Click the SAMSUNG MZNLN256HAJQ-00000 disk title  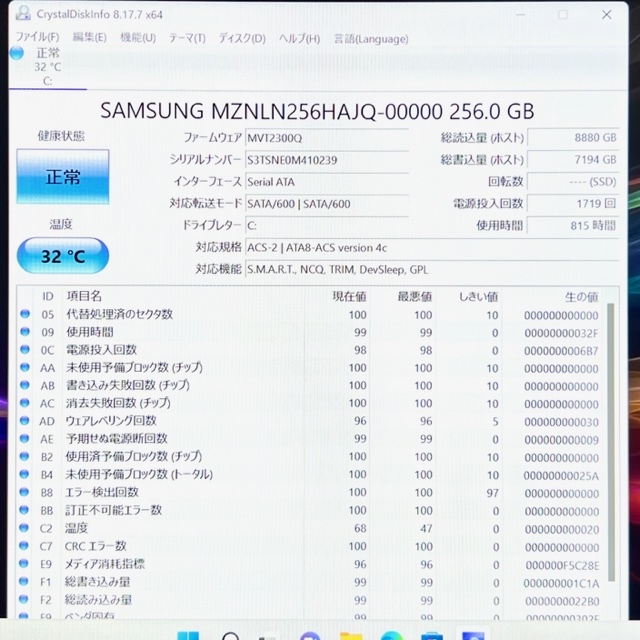317,111
